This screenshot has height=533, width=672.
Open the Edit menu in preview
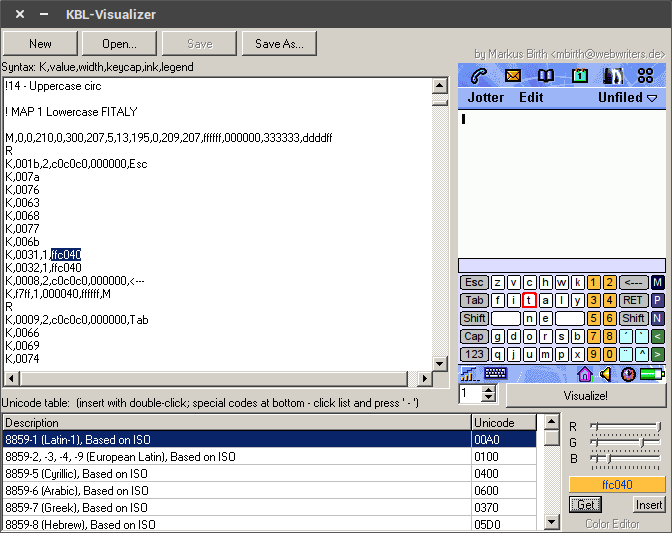coord(531,98)
